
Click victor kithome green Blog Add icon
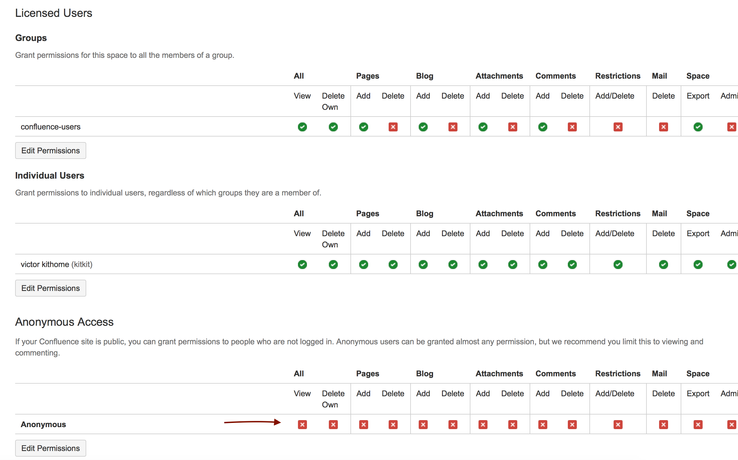(x=423, y=264)
